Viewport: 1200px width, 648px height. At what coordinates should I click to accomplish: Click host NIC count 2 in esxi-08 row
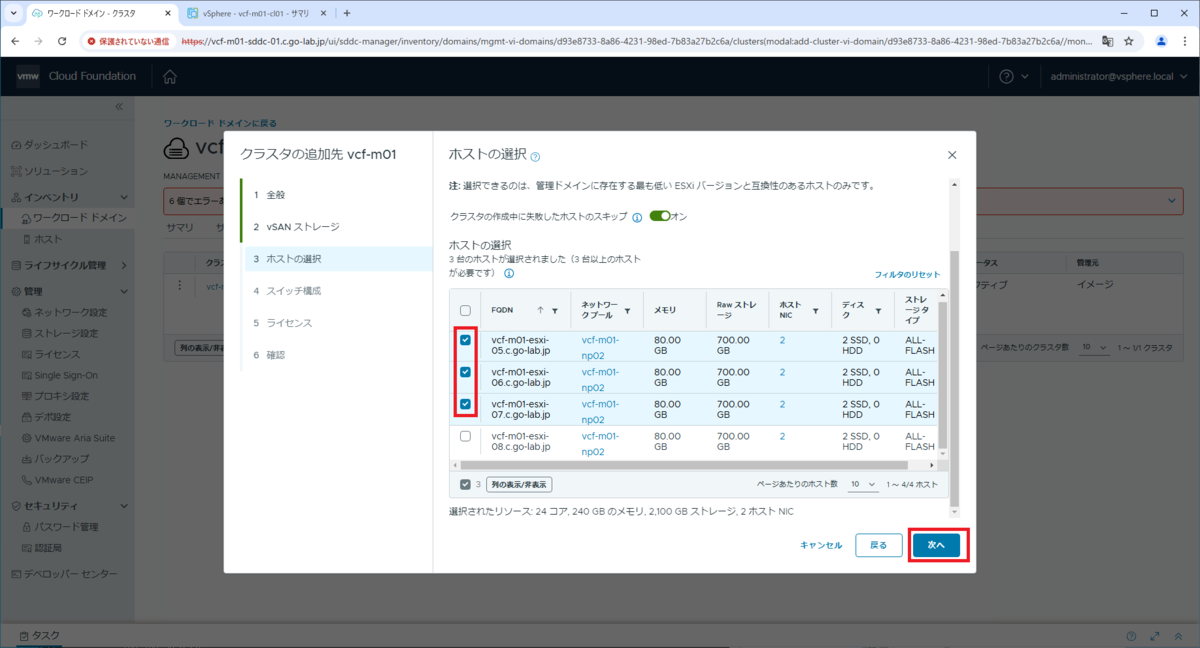point(782,436)
